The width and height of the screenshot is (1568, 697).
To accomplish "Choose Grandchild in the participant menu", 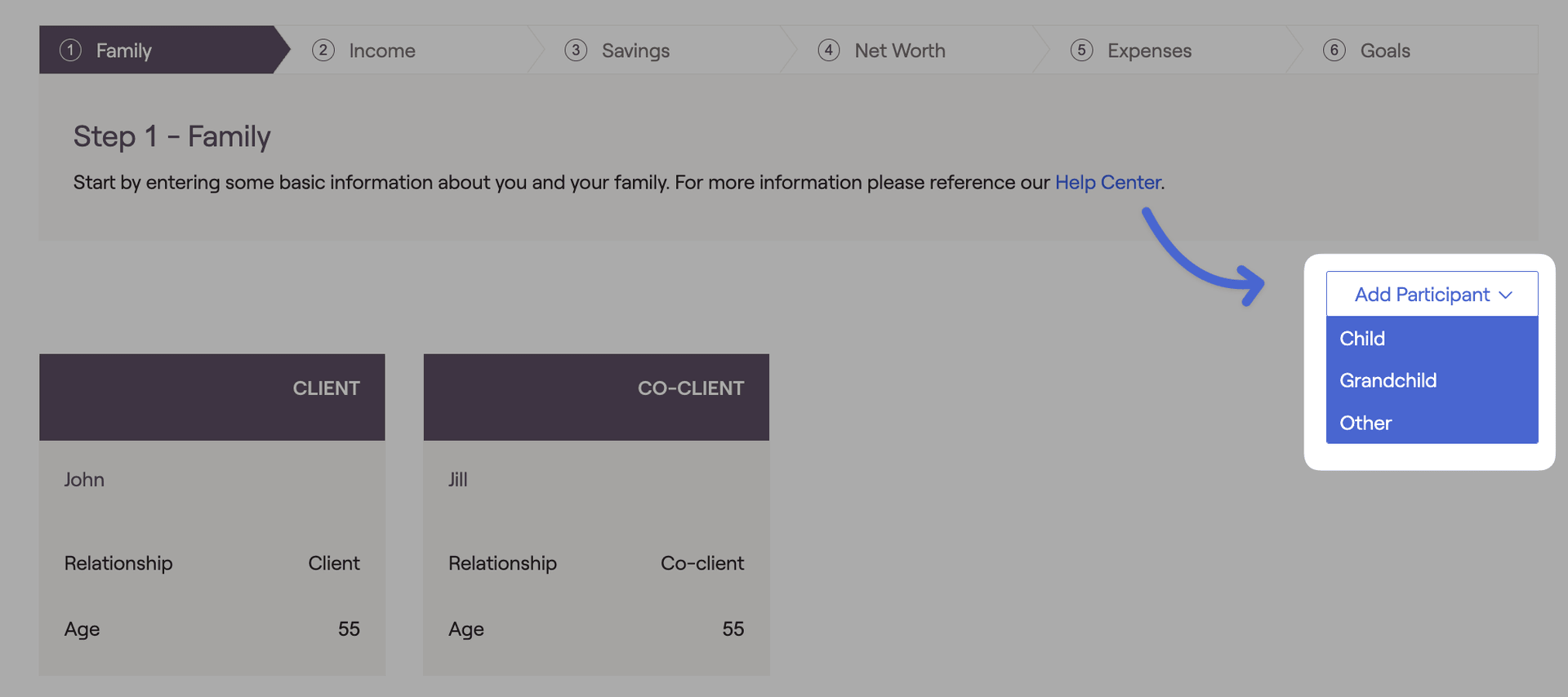I will (x=1388, y=380).
